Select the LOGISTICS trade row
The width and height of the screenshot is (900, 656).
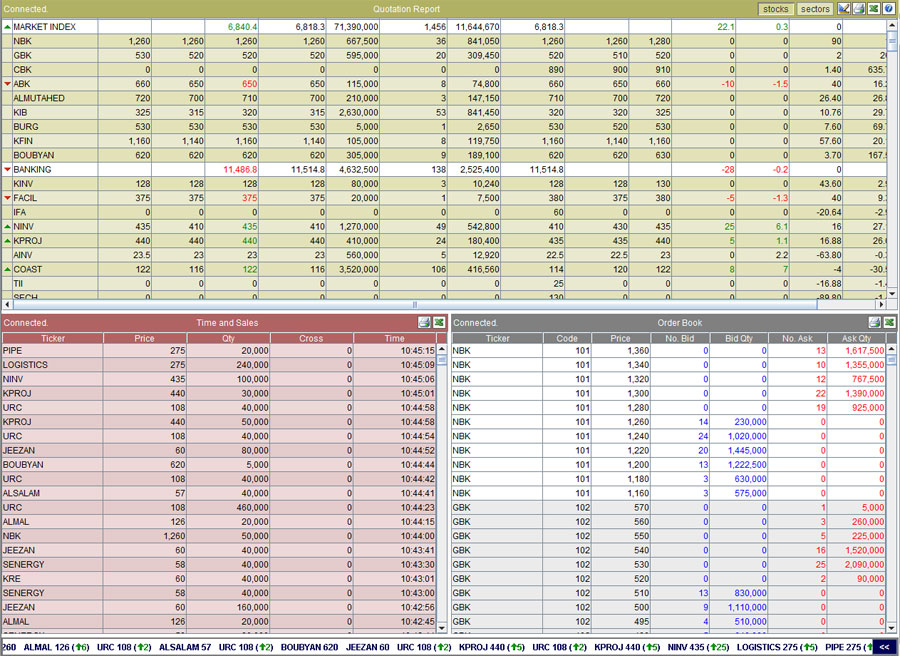[x=219, y=364]
